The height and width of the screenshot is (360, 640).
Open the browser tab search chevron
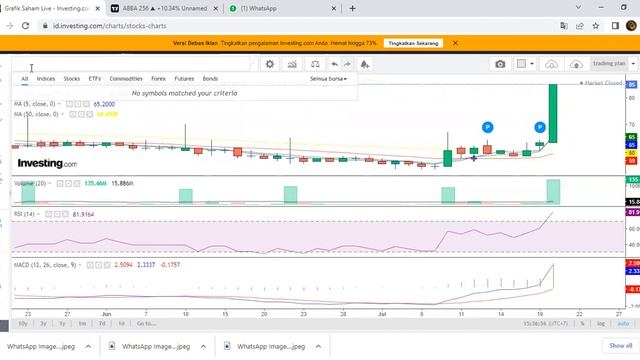[x=578, y=7]
